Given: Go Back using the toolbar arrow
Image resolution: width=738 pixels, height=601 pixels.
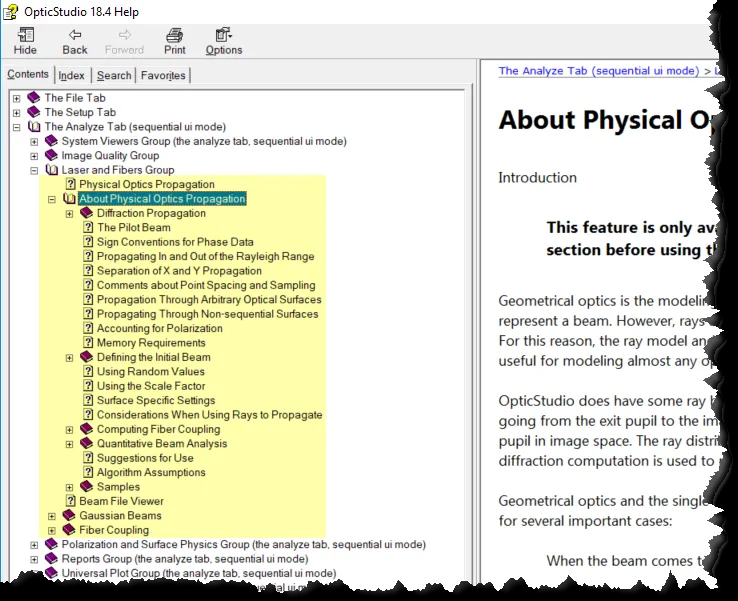Looking at the screenshot, I should (75, 41).
